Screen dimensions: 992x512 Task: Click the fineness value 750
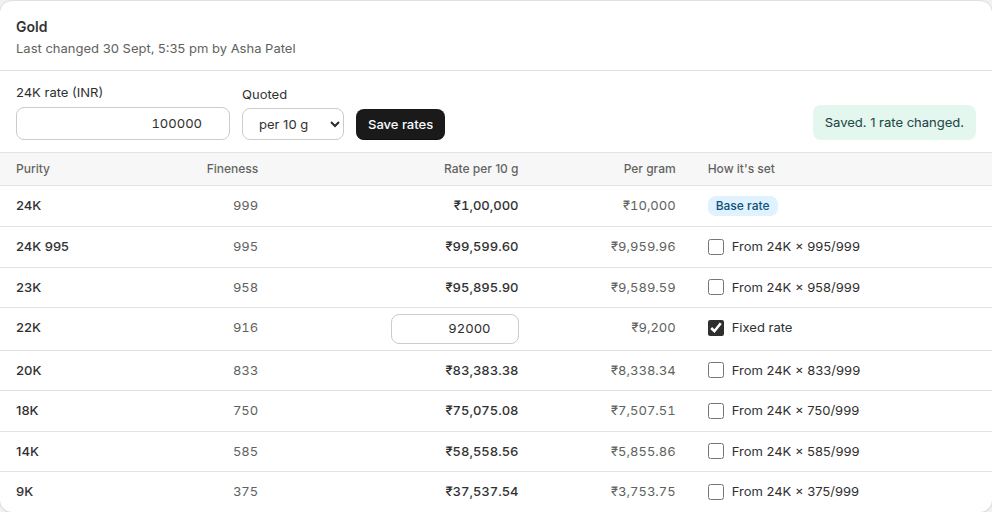(x=245, y=411)
